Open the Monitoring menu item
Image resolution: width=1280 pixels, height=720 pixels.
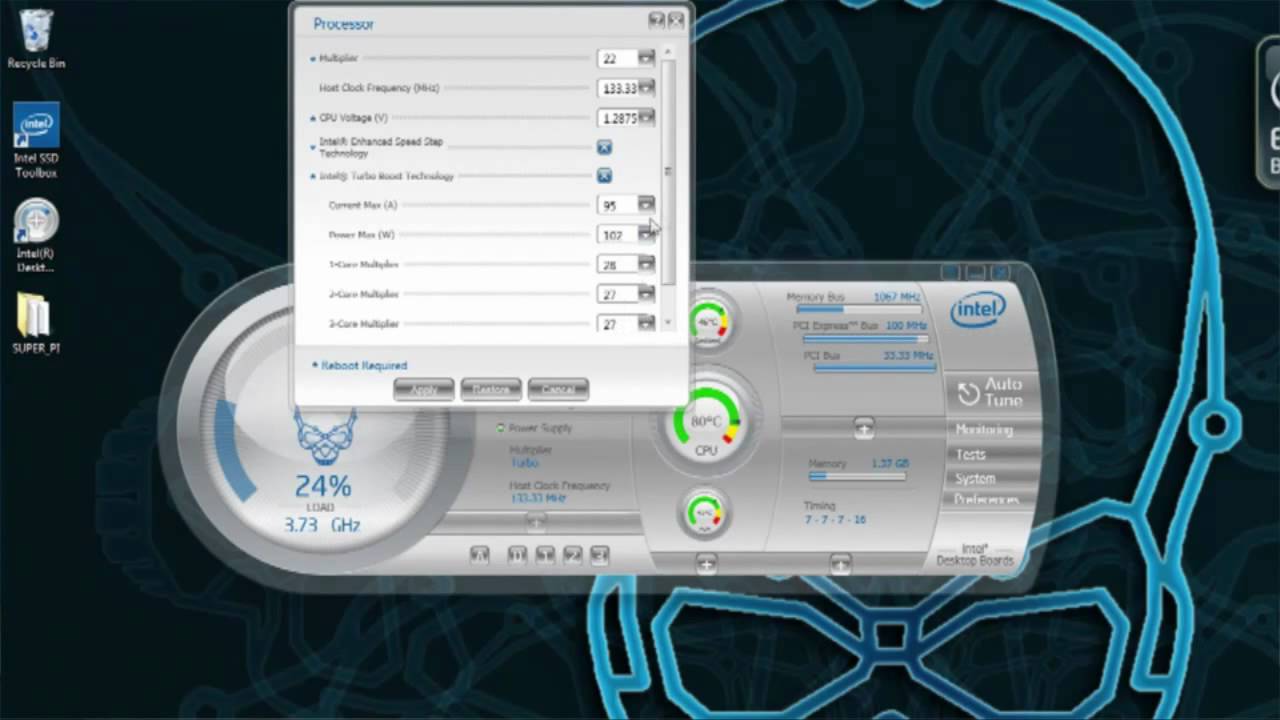click(984, 430)
